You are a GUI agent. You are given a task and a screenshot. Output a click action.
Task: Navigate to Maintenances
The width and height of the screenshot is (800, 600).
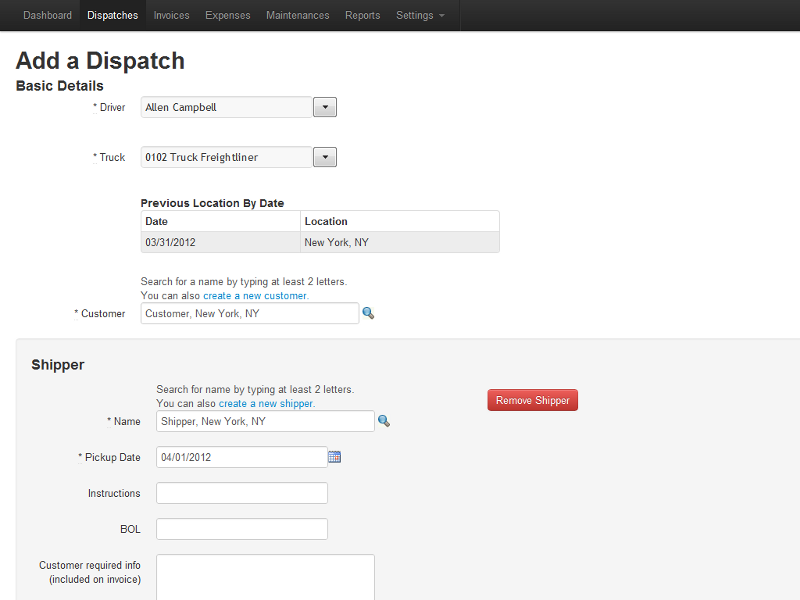click(297, 15)
